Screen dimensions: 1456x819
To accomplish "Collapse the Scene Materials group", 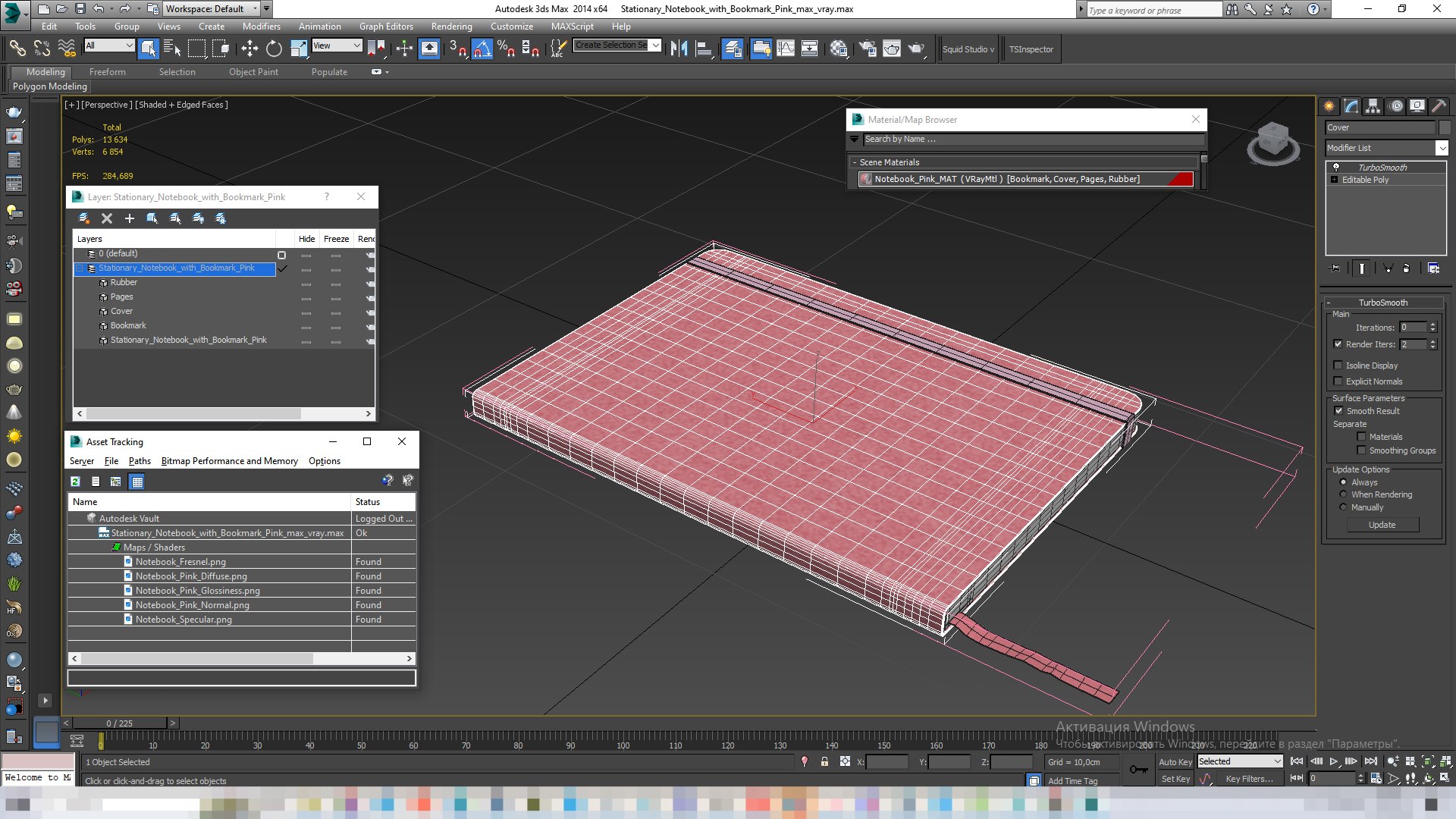I will [855, 162].
